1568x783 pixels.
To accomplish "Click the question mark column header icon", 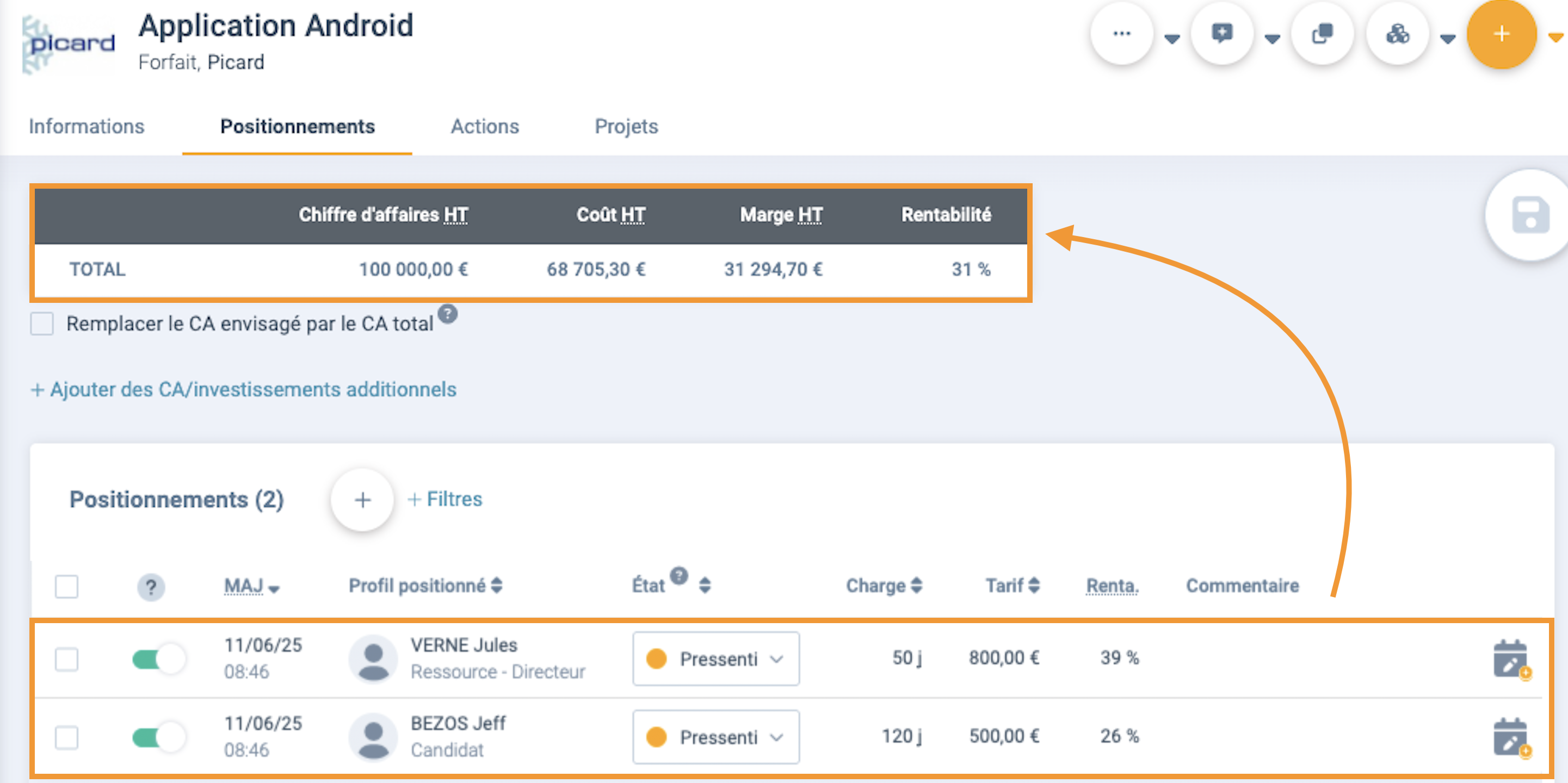I will tap(151, 587).
